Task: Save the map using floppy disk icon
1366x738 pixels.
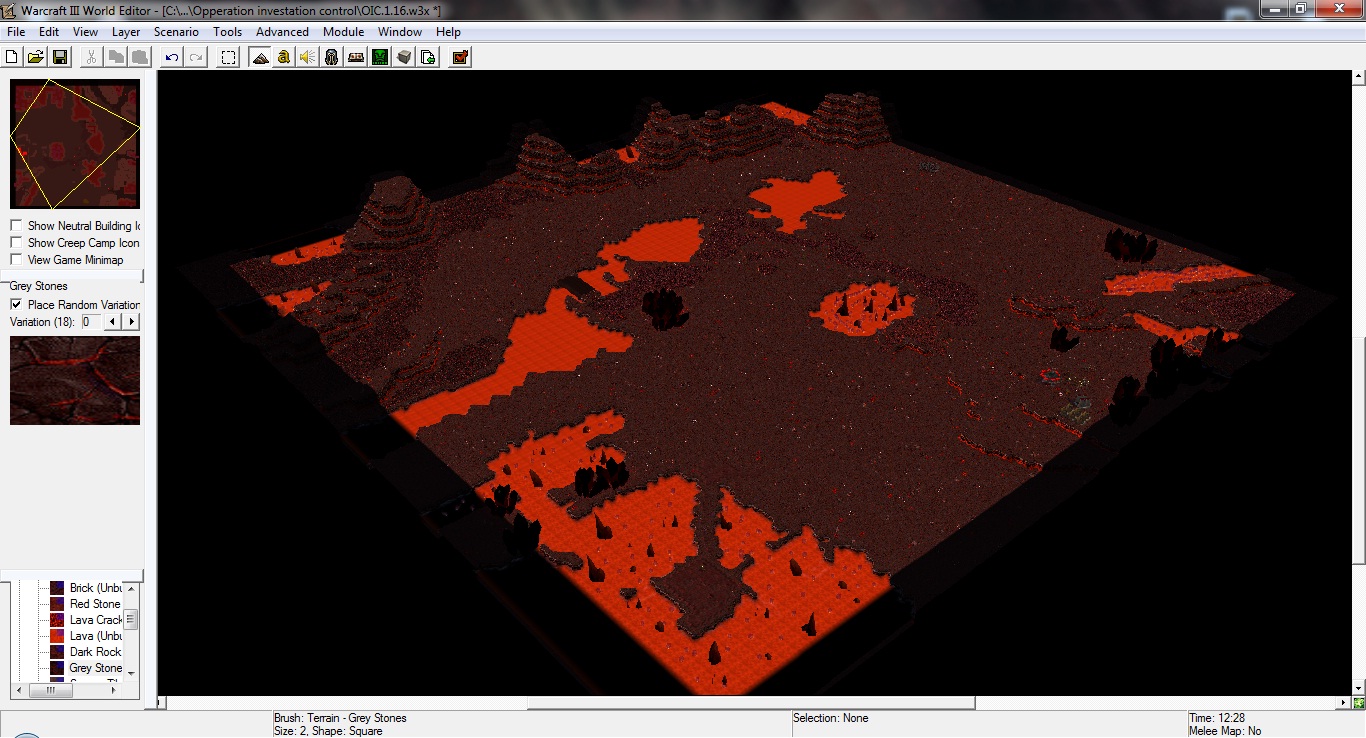Action: point(59,57)
